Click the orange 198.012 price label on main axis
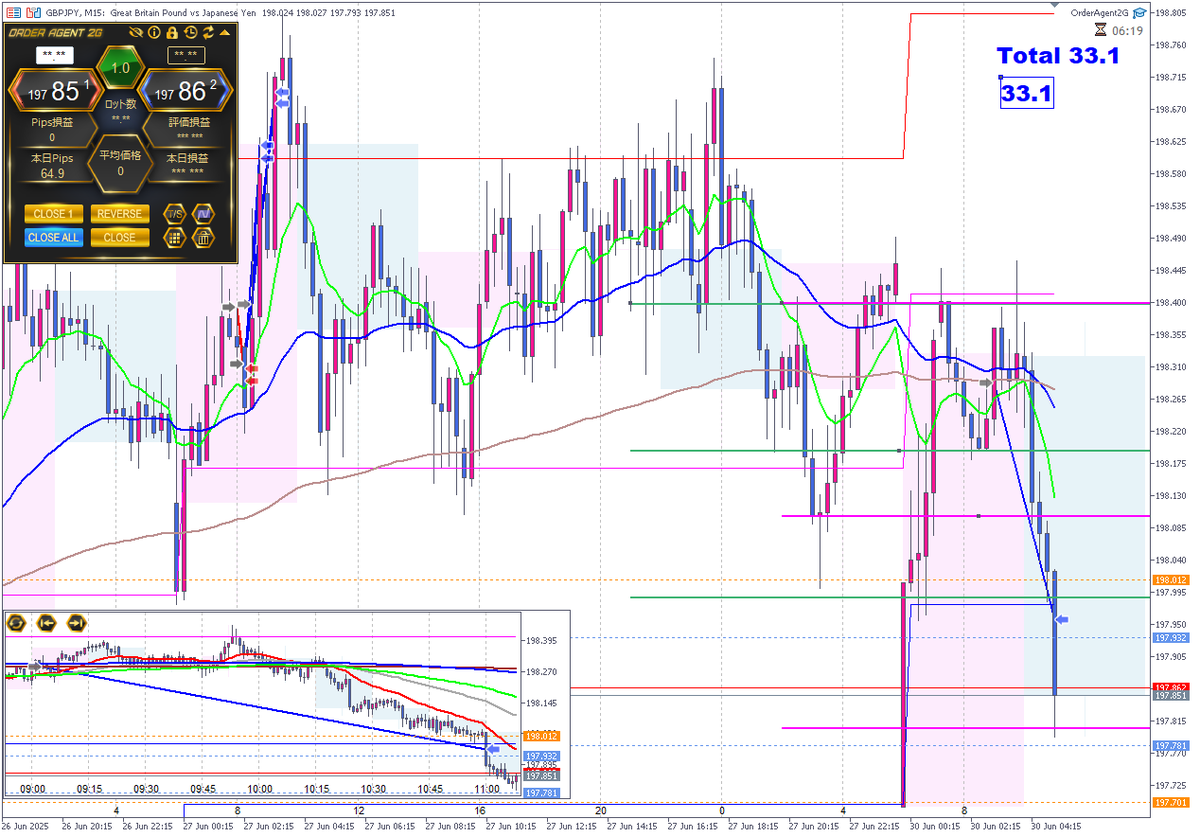 [1169, 580]
